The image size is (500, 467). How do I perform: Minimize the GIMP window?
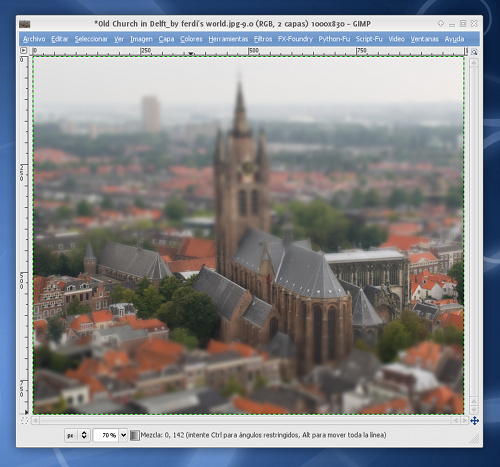coord(452,24)
